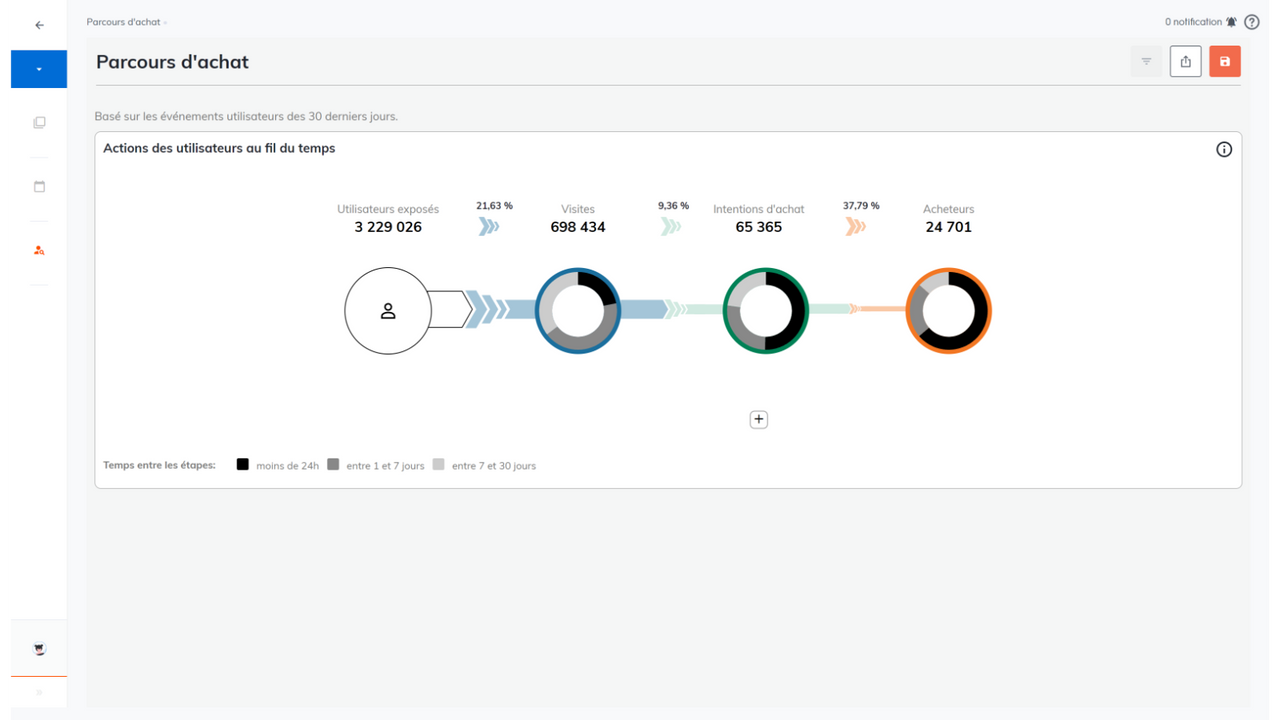Click the 'Parcours d'achat' page heading
The width and height of the screenshot is (1280, 720).
172,62
